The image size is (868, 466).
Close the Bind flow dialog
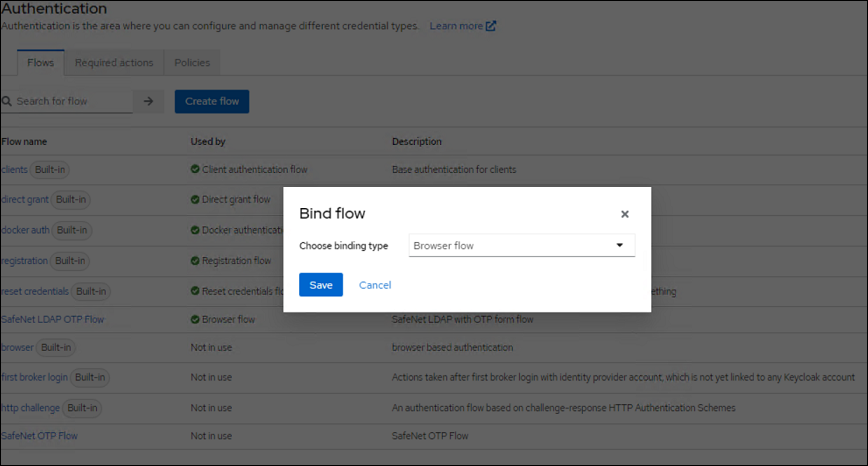tap(624, 214)
